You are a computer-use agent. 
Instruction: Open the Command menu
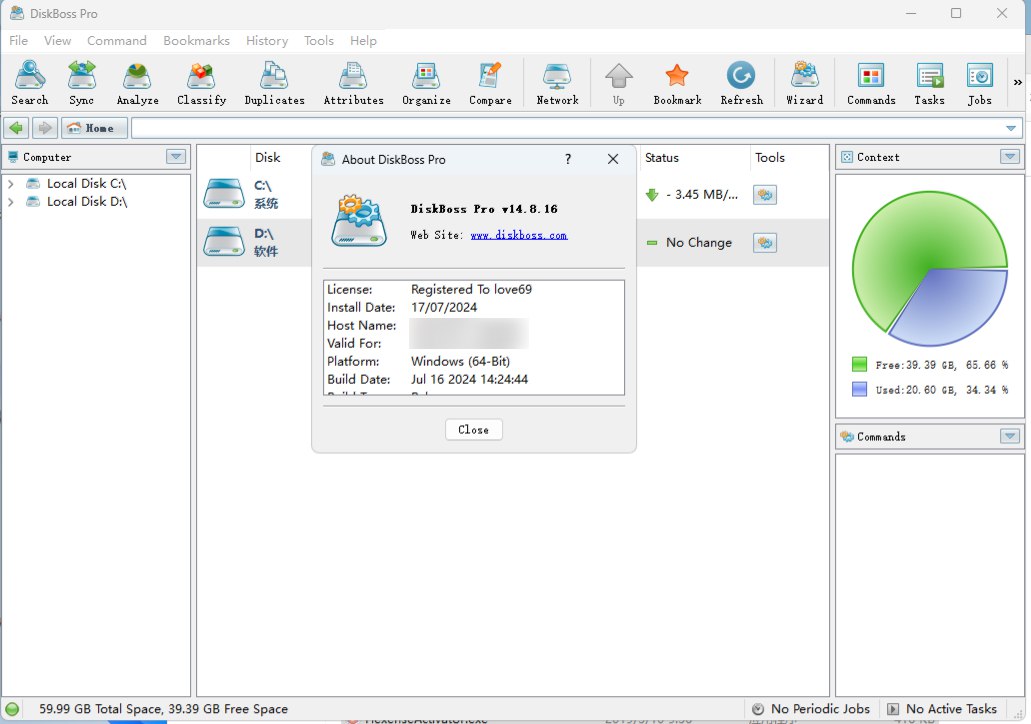click(116, 41)
